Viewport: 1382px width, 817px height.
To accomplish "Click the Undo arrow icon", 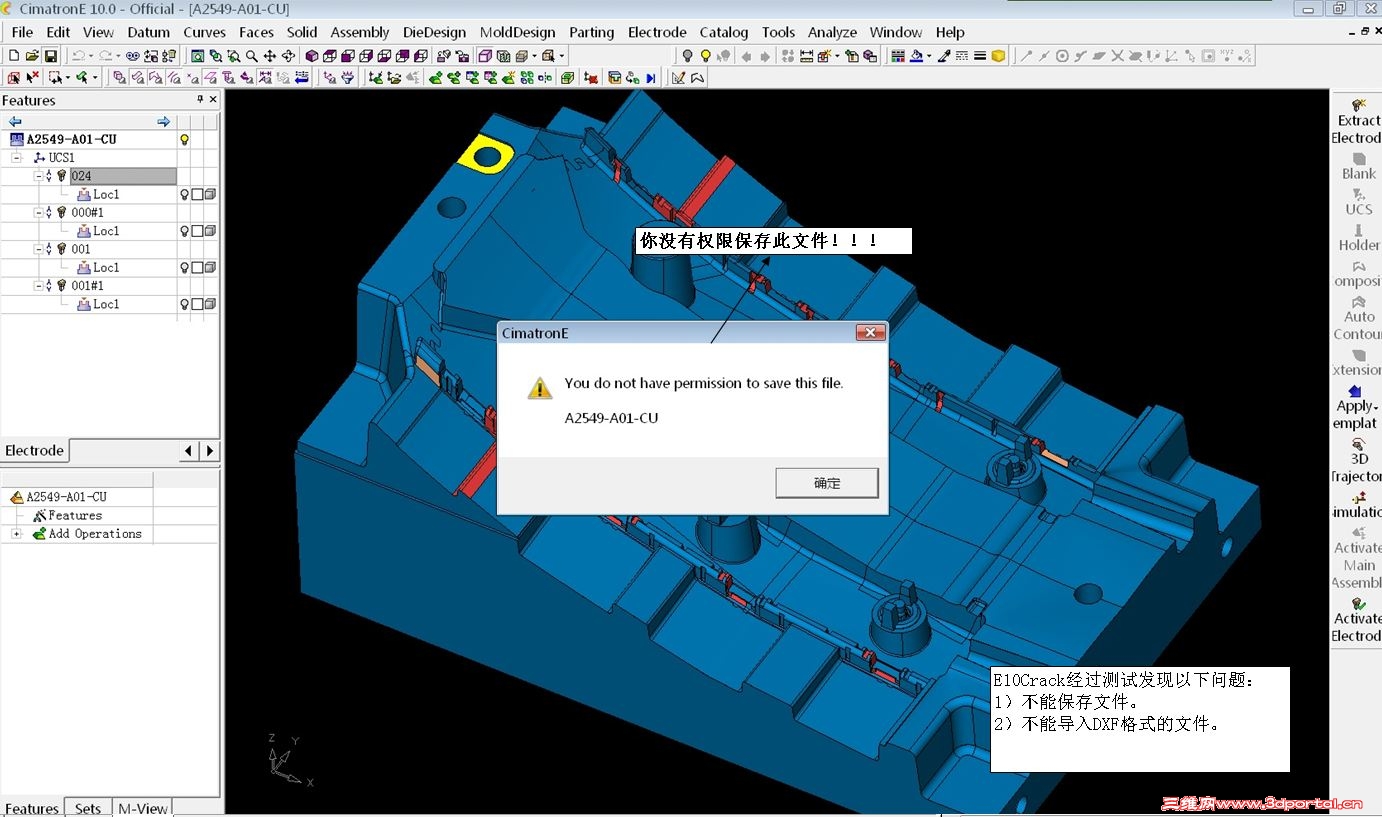I will [x=78, y=56].
